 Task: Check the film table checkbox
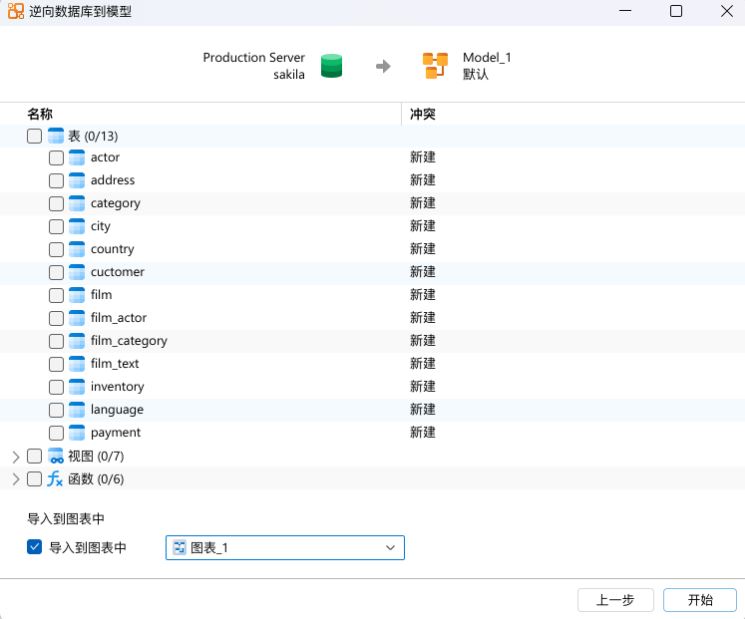pyautogui.click(x=56, y=295)
